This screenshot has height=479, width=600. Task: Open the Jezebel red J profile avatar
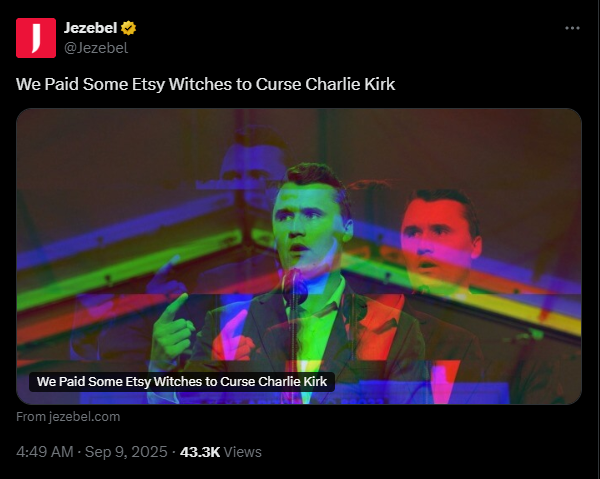tap(36, 38)
